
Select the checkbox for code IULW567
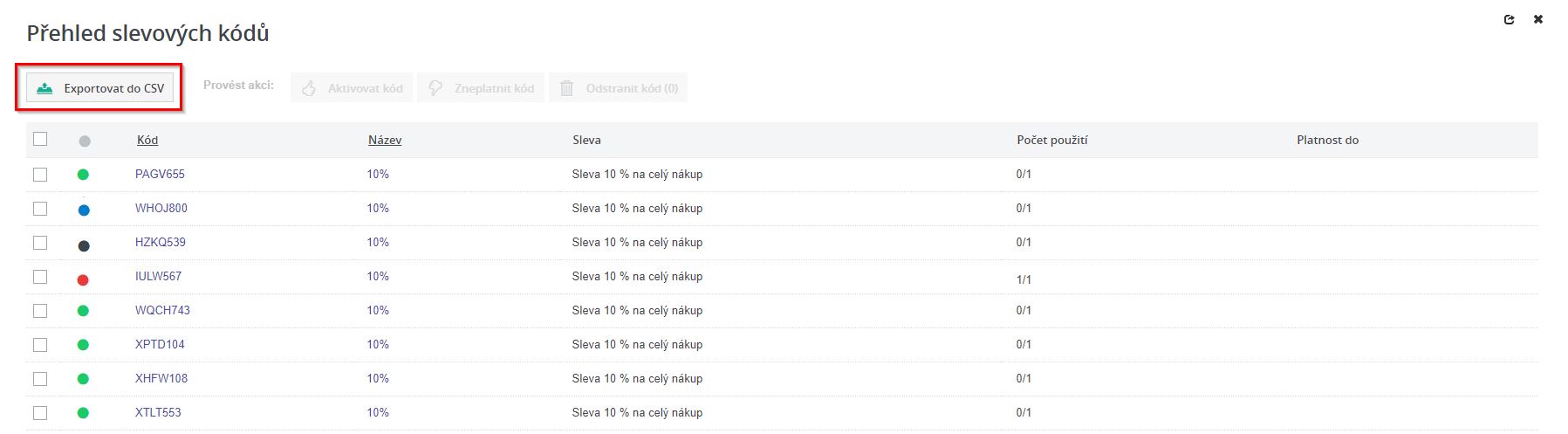(40, 276)
